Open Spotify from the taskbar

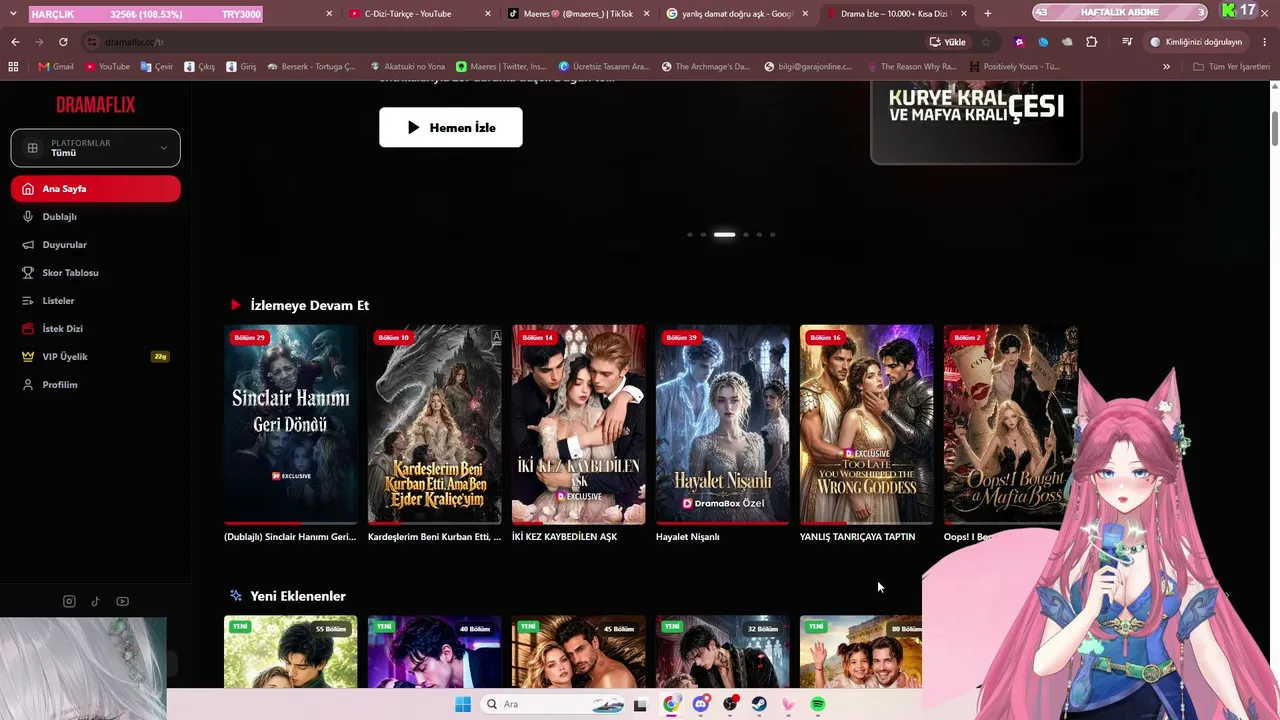click(x=818, y=704)
